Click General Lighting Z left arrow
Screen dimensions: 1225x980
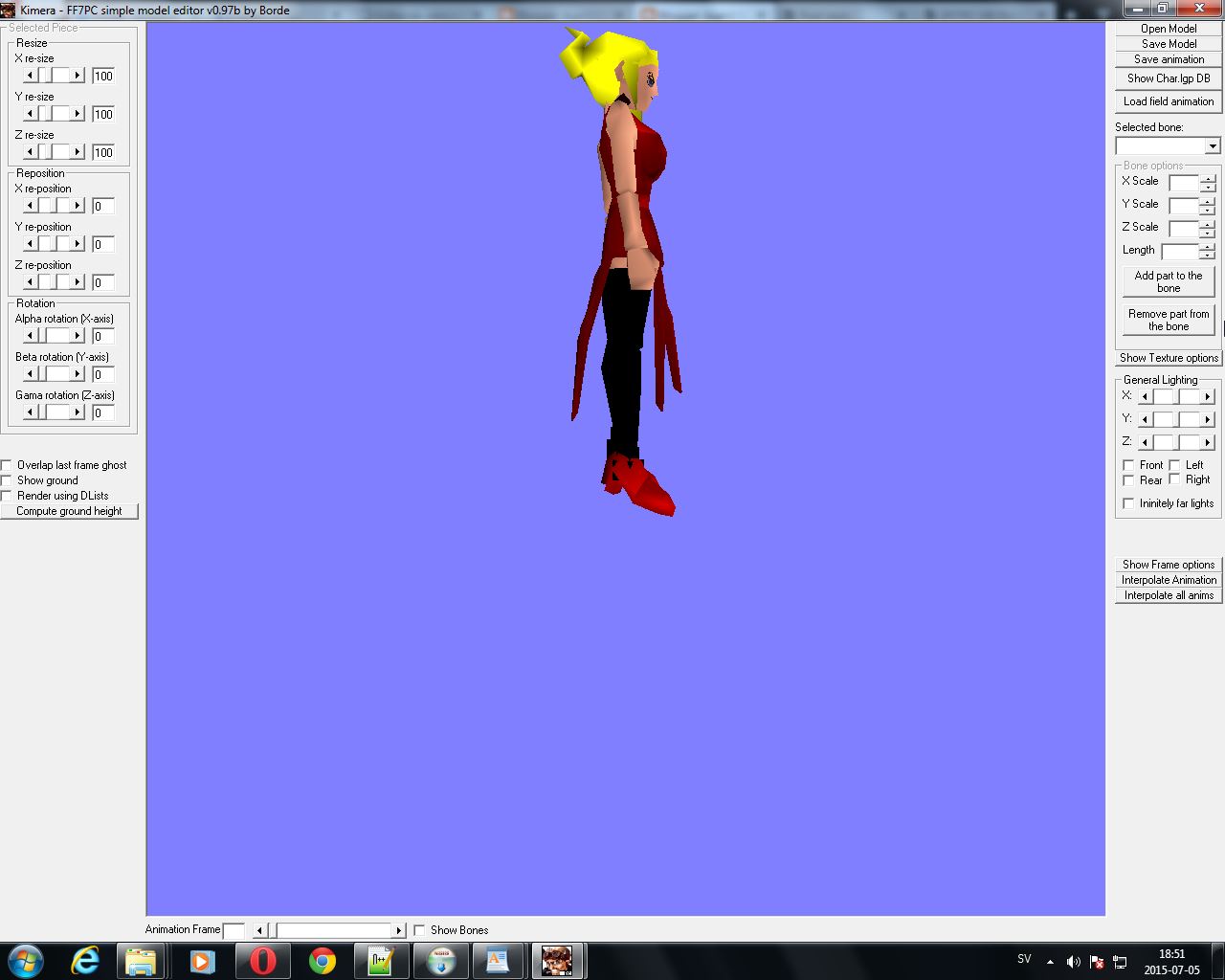(1145, 442)
